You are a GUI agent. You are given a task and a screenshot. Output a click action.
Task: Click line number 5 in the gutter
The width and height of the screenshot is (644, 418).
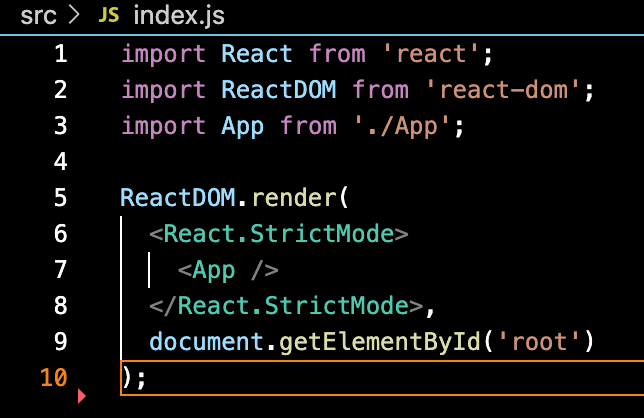click(x=61, y=198)
